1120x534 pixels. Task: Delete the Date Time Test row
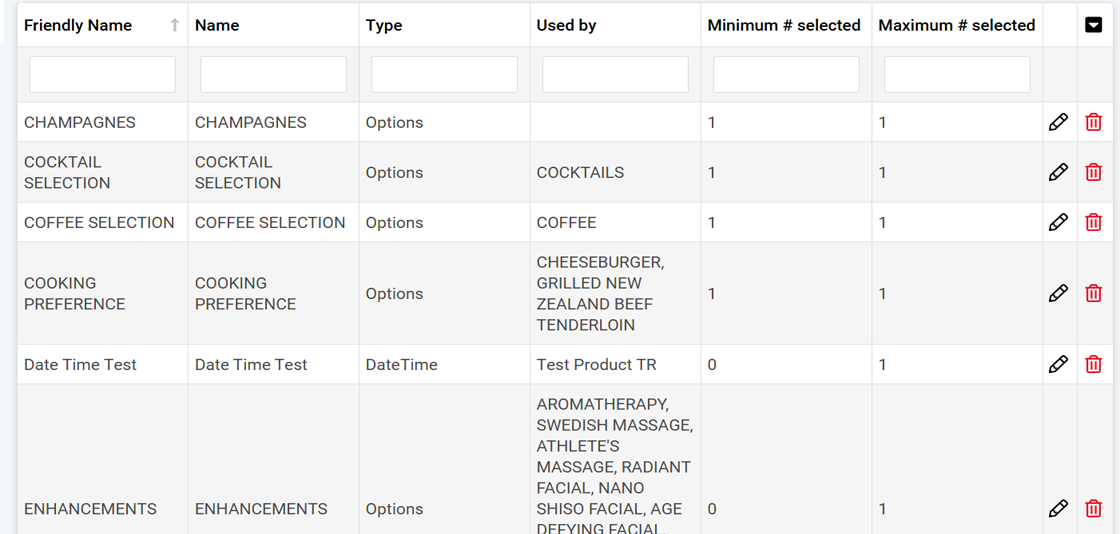pos(1093,364)
